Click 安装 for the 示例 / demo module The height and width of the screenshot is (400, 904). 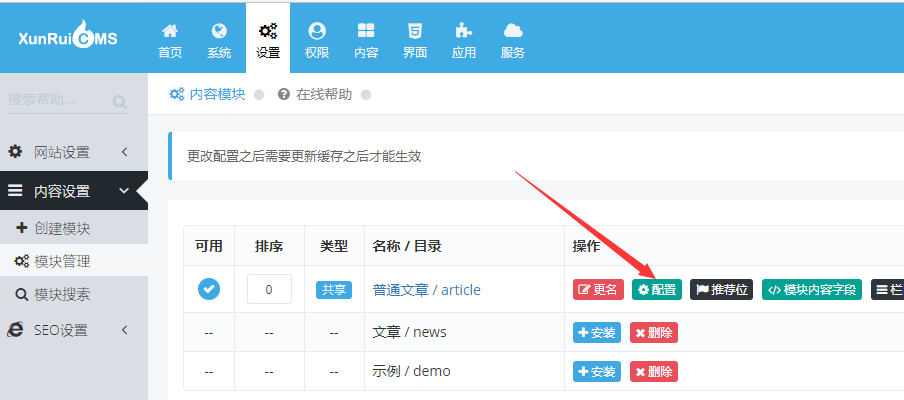point(597,371)
